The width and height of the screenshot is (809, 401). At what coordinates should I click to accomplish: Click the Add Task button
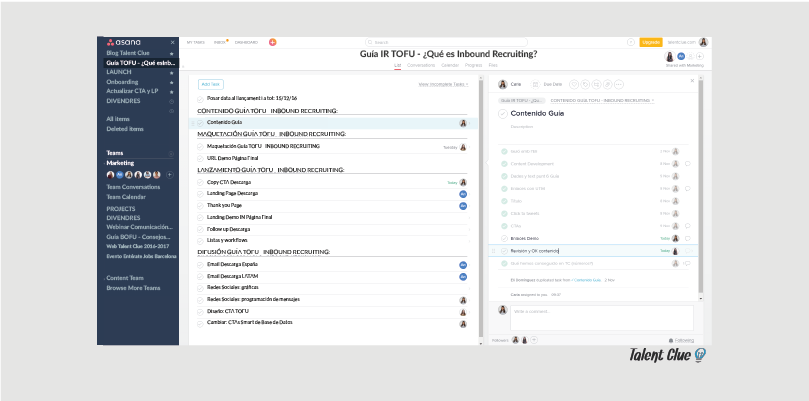point(210,85)
